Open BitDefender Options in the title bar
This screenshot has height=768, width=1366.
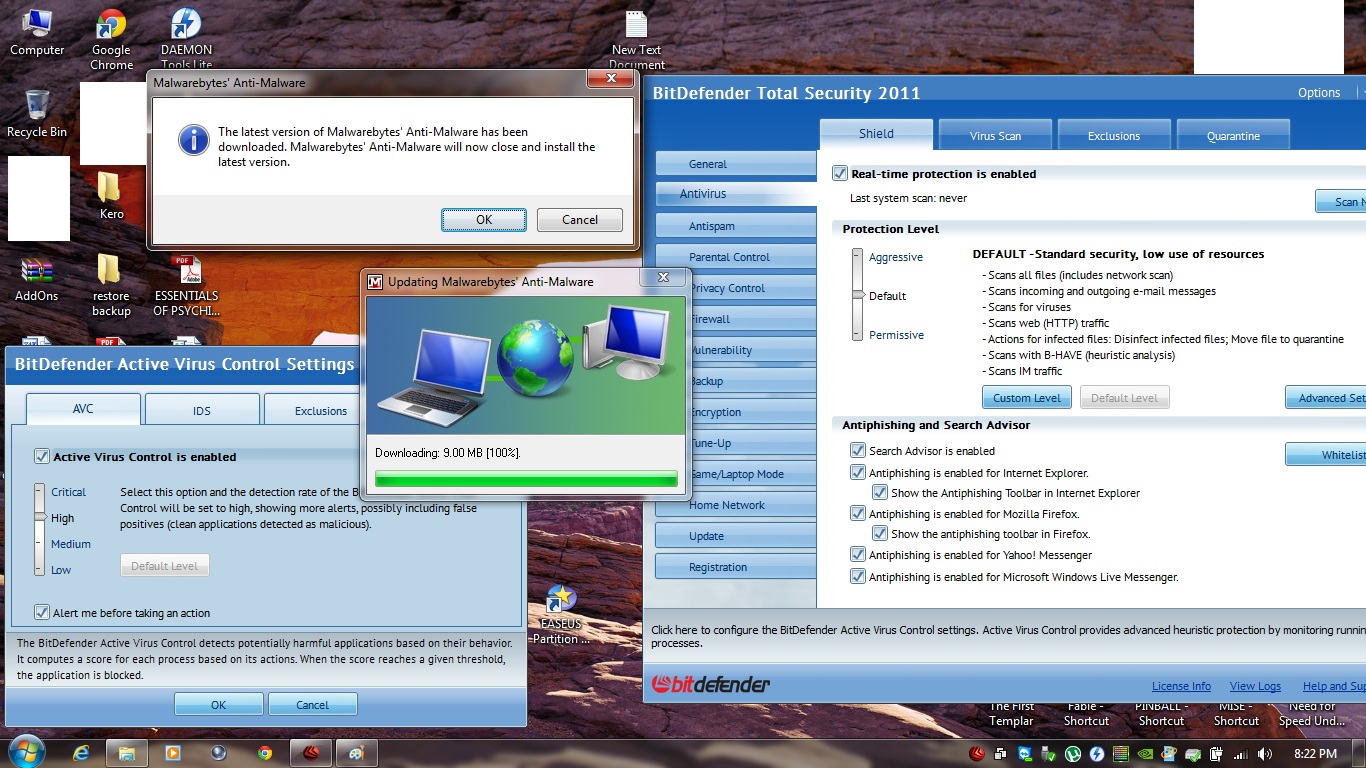(x=1319, y=93)
